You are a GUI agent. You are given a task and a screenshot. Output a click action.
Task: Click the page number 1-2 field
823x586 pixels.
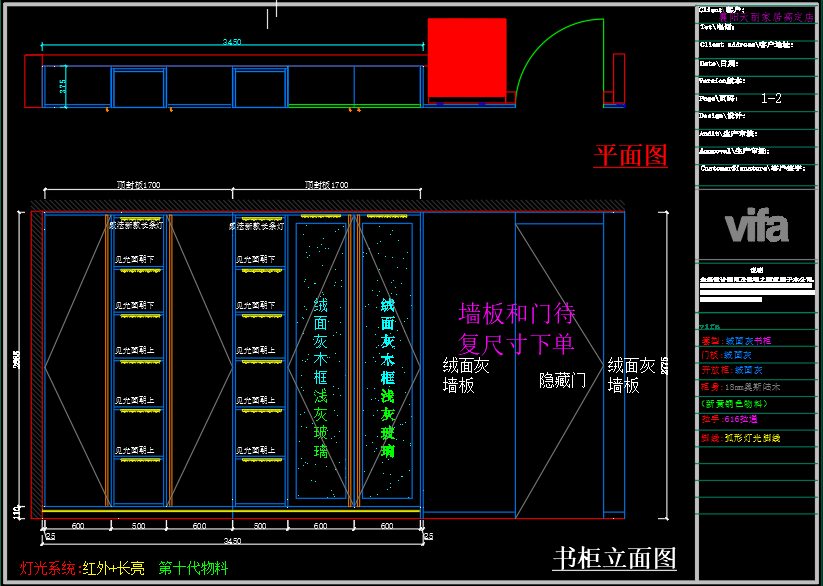point(771,98)
